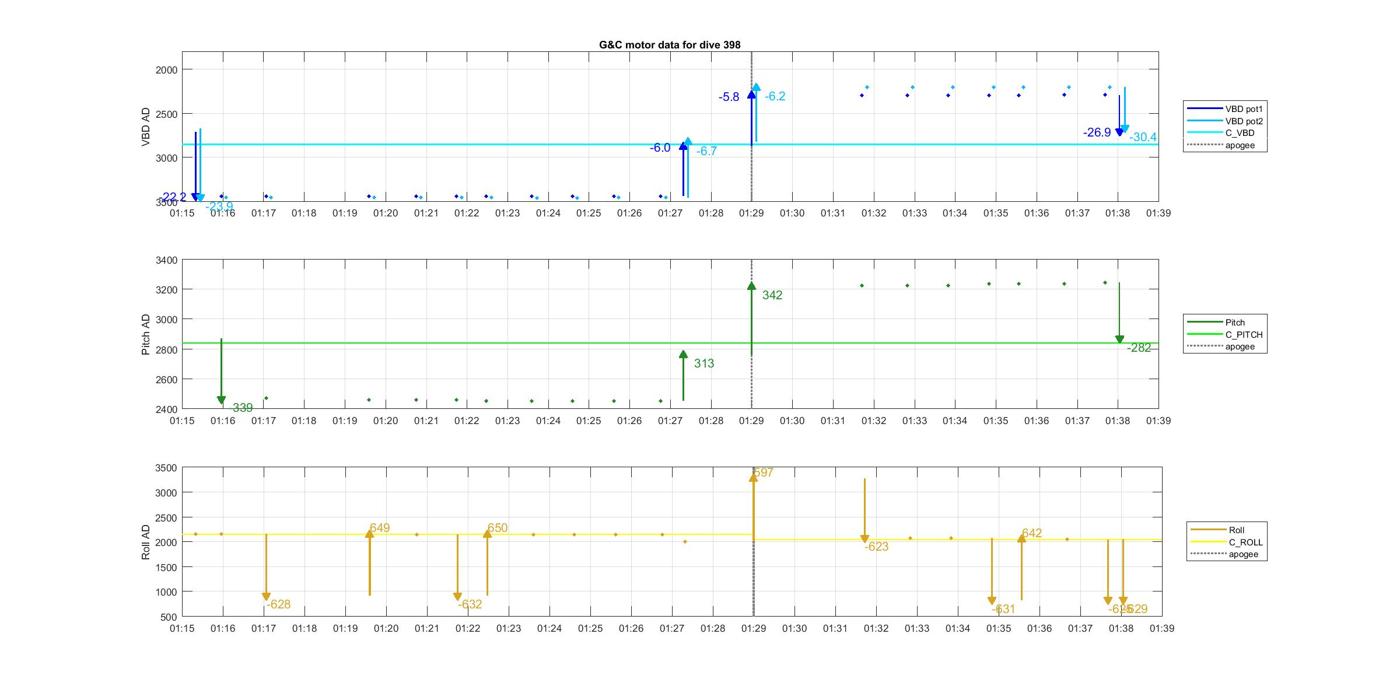Click the green C_PITCH horizontal line

click(670, 343)
